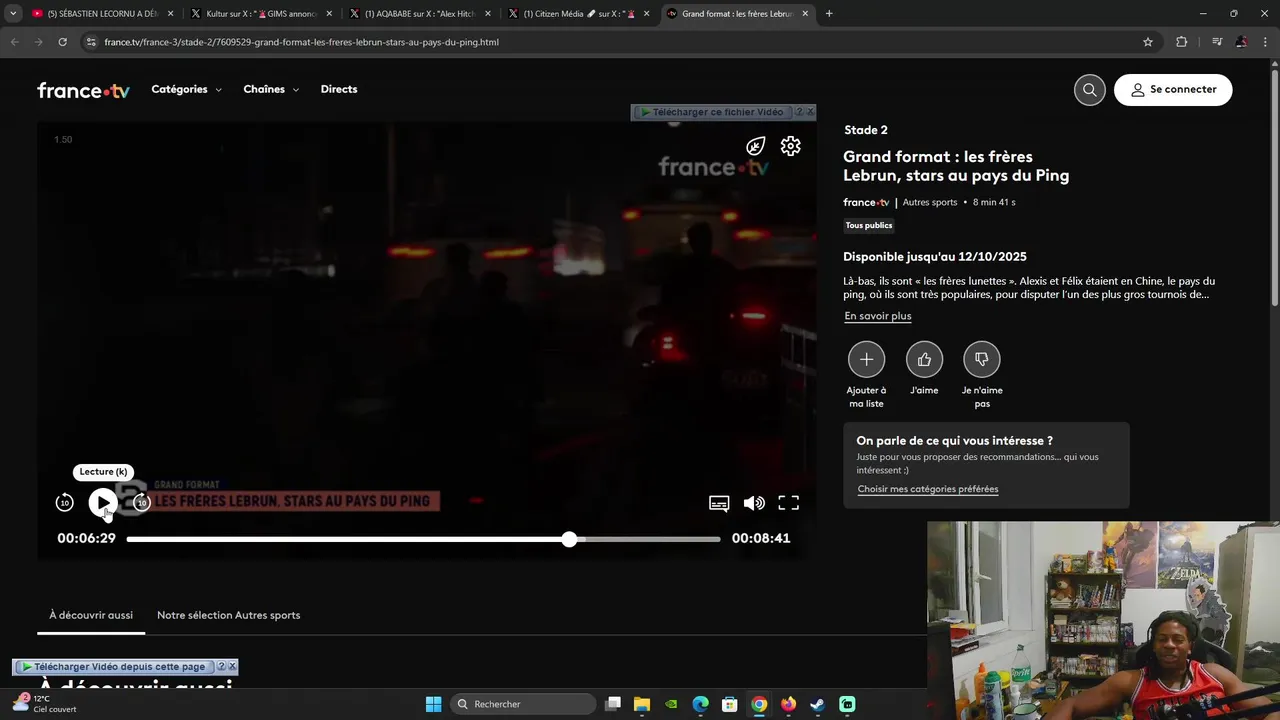Click the france.tv URL address bar
The image size is (1280, 720).
click(620, 42)
